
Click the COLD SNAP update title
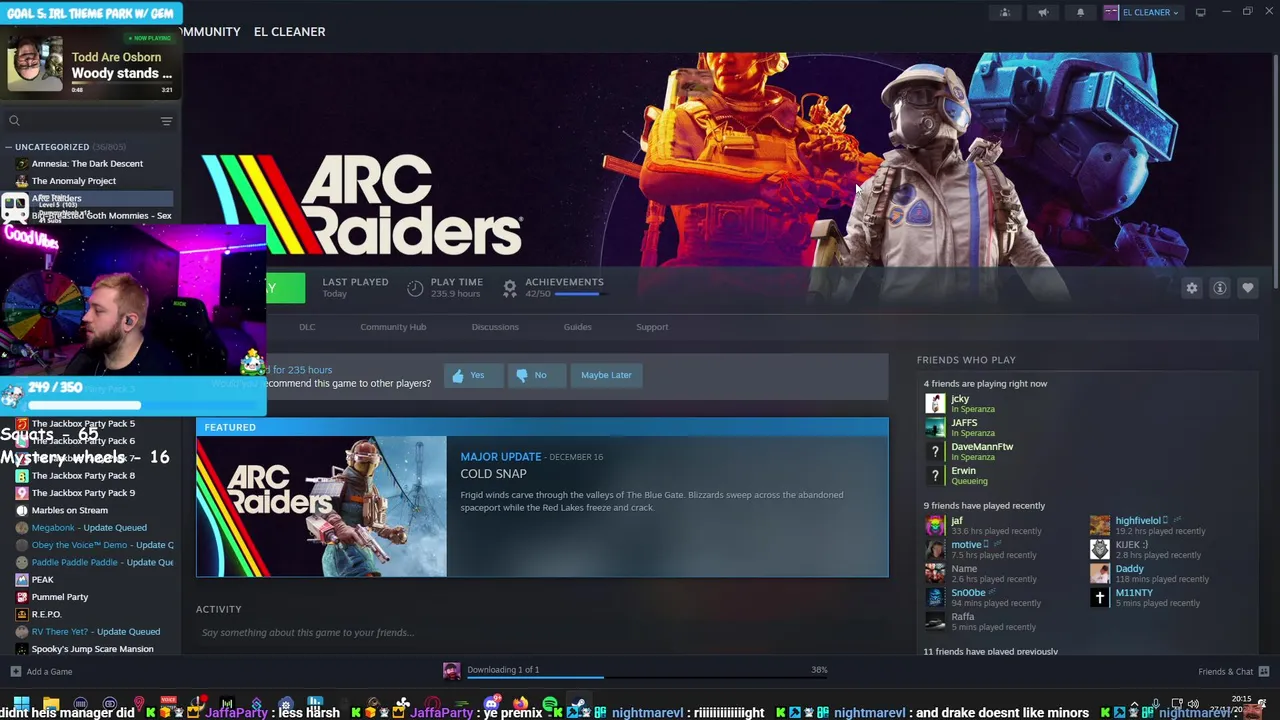493,474
